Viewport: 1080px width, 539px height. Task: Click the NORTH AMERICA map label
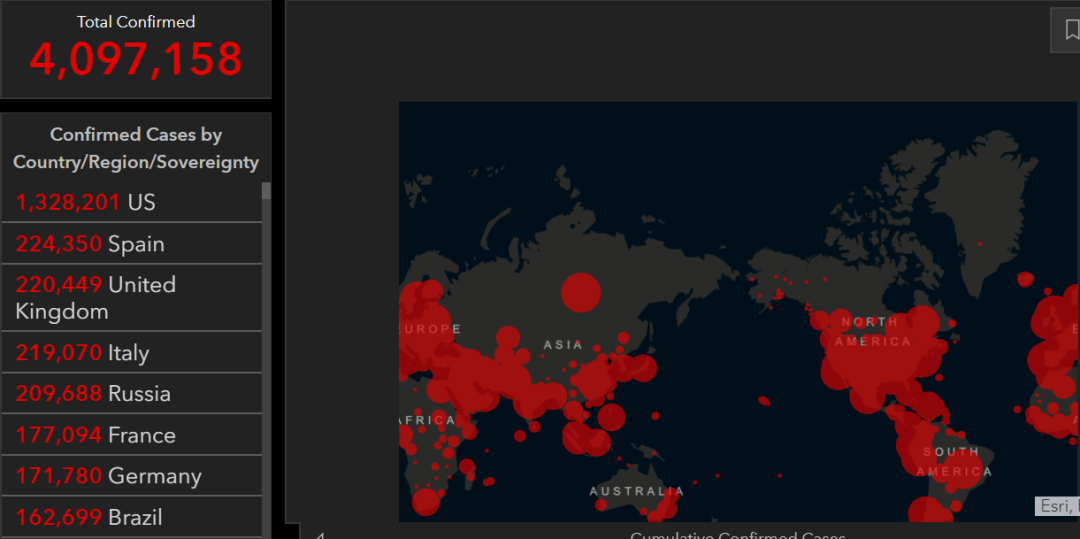coord(873,332)
